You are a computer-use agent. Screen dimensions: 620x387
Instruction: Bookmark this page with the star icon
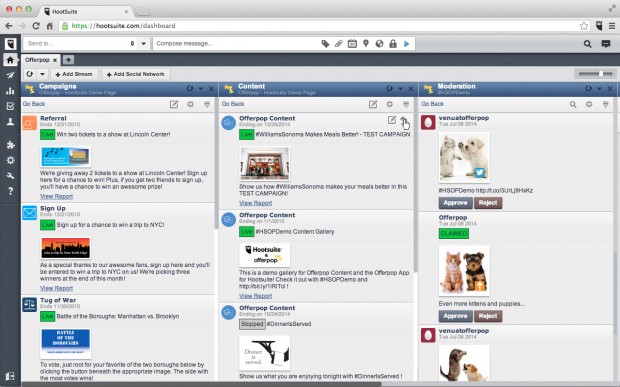(x=584, y=26)
